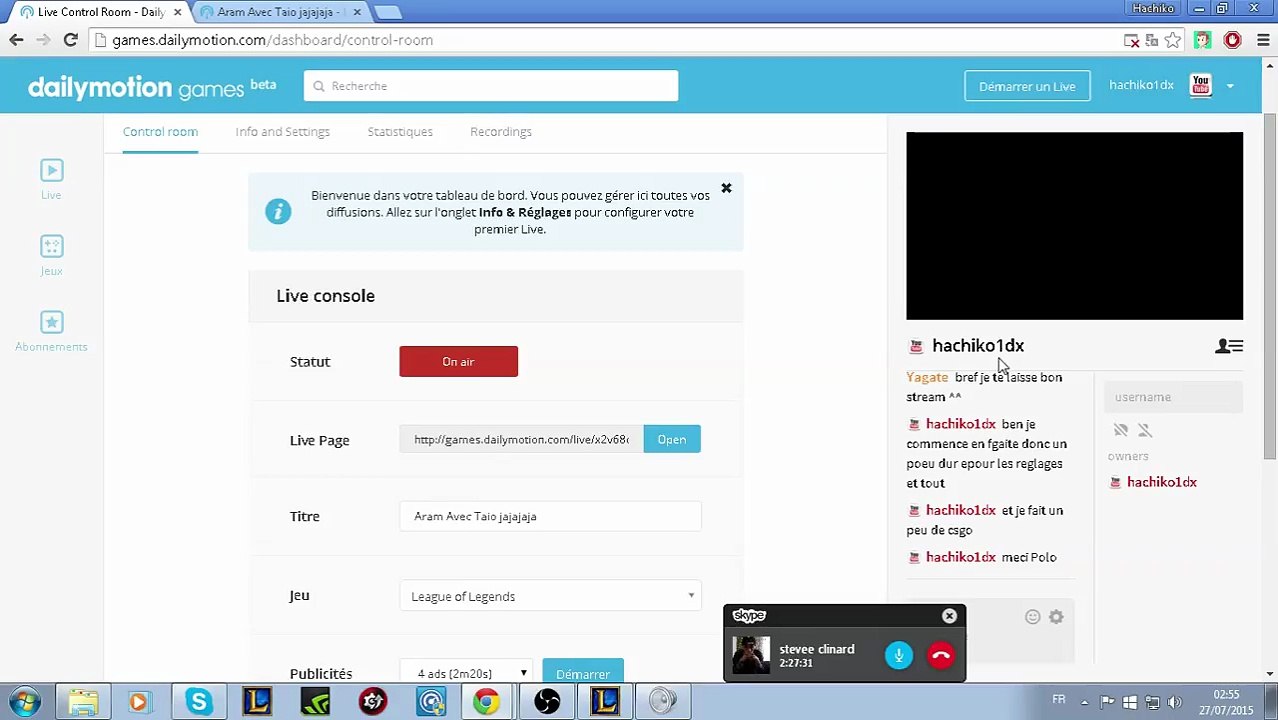Click the muted users filter icon

[x=1121, y=430]
